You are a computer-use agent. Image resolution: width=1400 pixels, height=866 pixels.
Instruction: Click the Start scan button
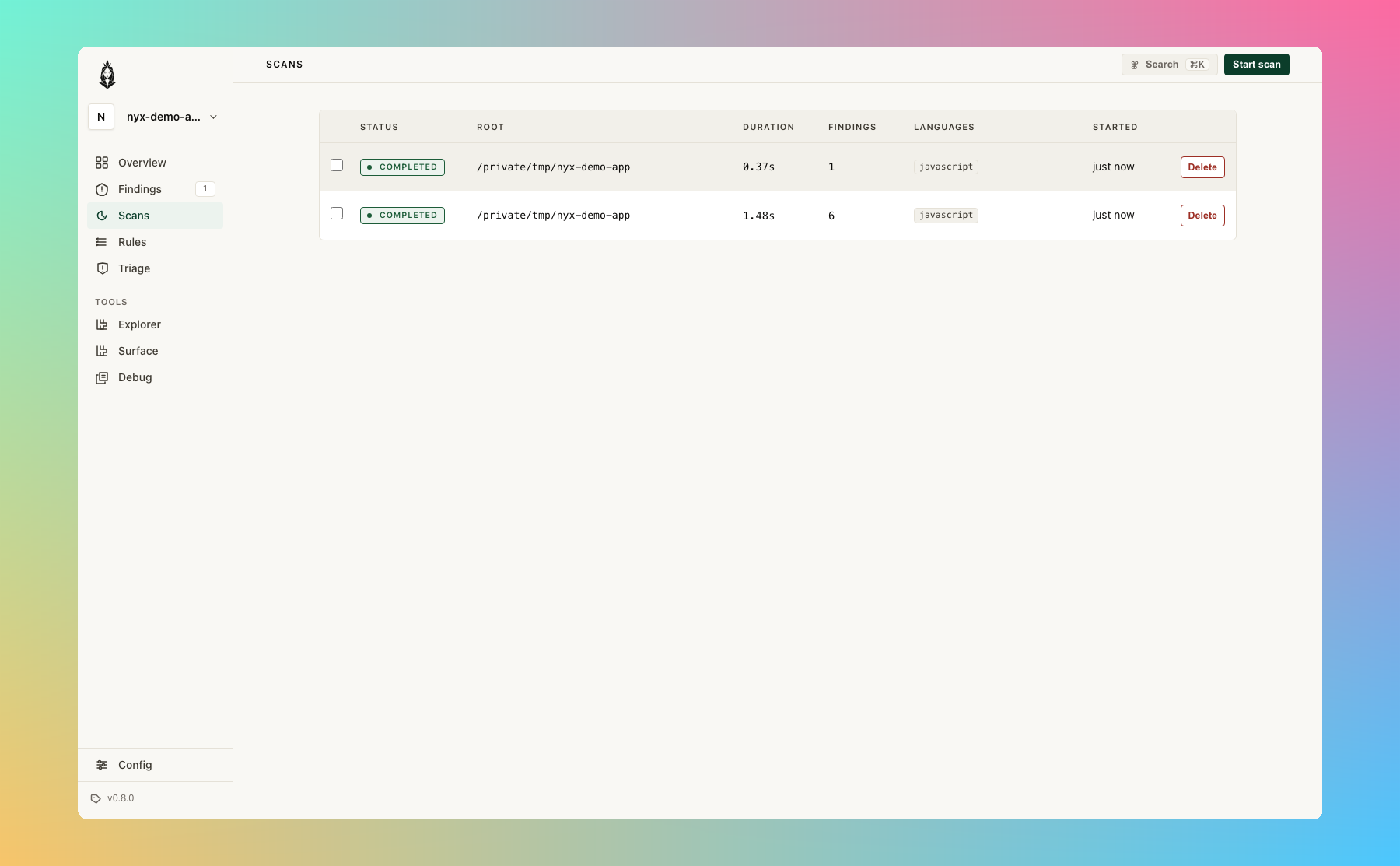(1256, 65)
